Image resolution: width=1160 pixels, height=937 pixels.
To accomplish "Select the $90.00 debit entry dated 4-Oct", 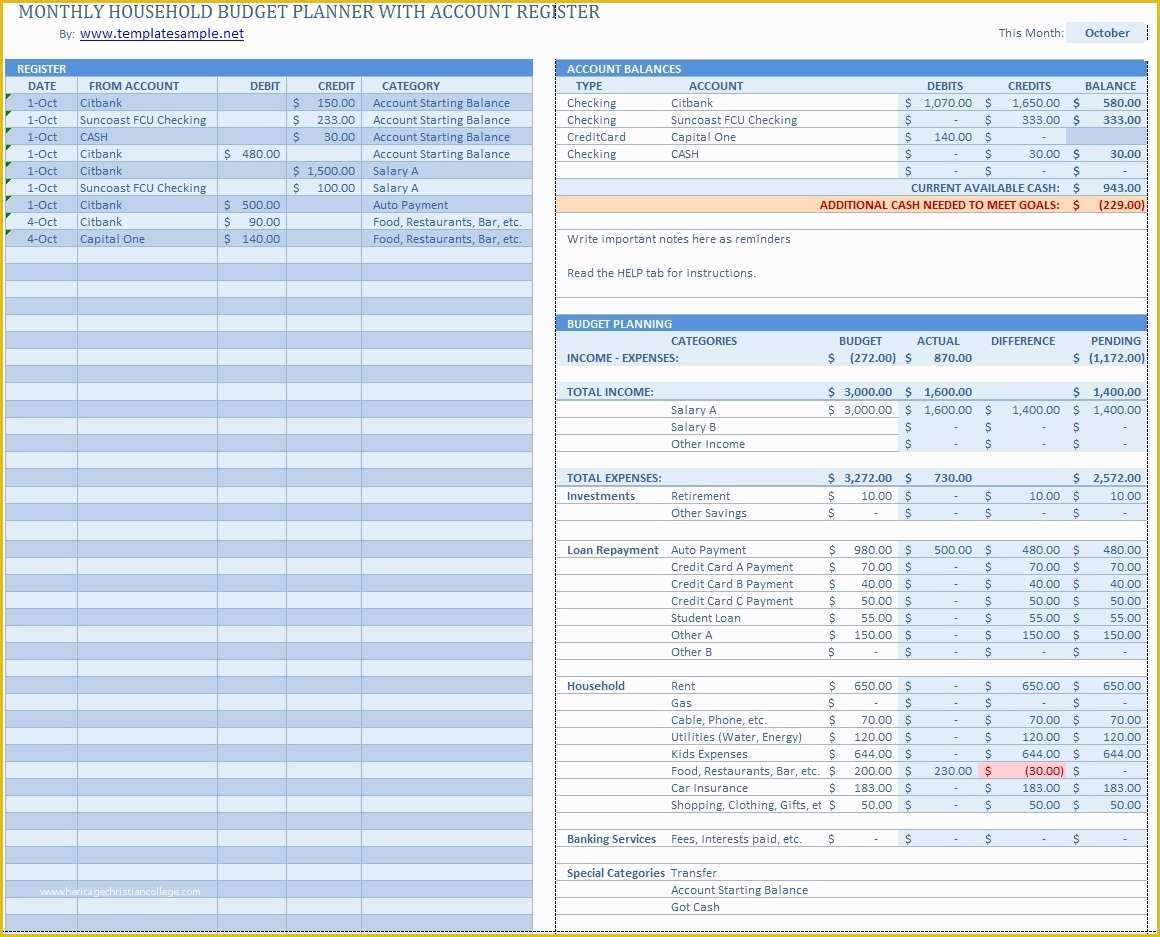I will tap(252, 222).
